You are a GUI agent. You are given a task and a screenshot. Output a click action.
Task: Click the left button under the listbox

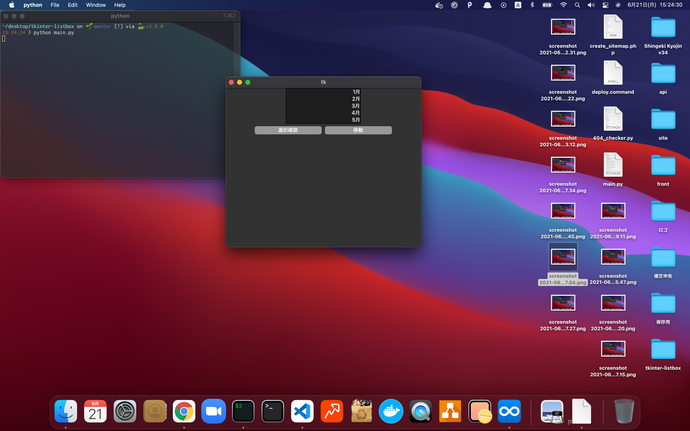pos(288,130)
